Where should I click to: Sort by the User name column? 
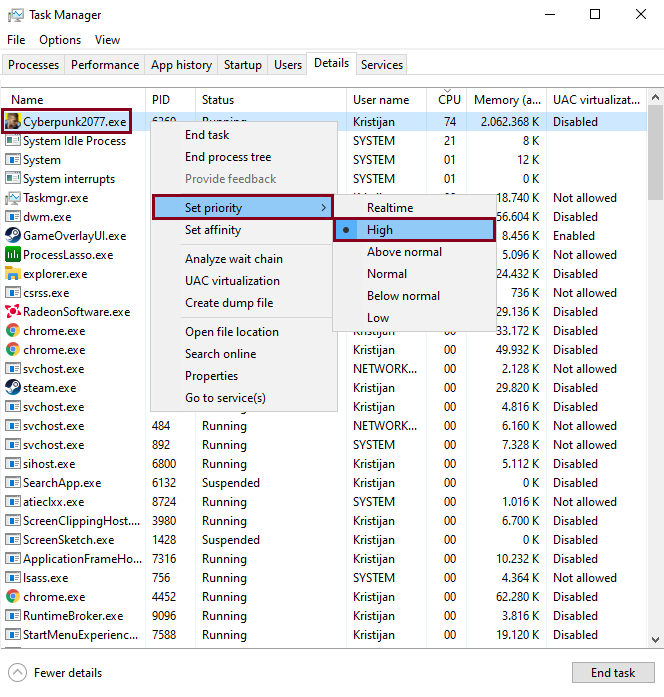pos(386,100)
